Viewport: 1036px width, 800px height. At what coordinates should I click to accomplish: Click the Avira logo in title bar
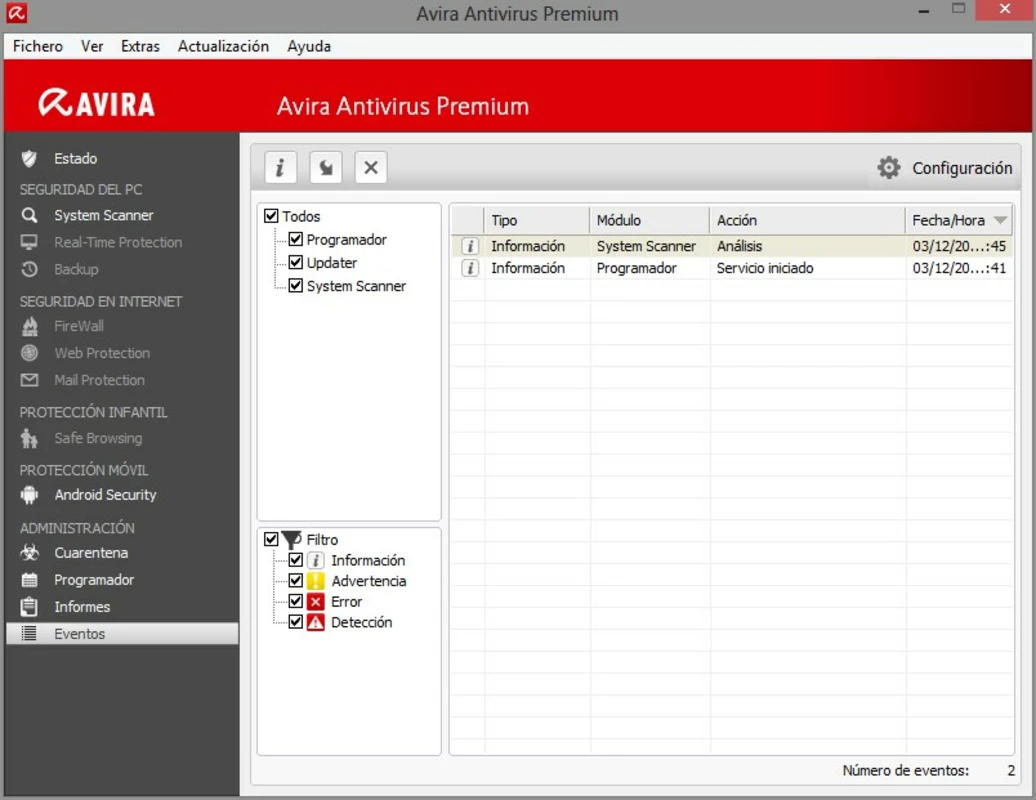(x=17, y=13)
